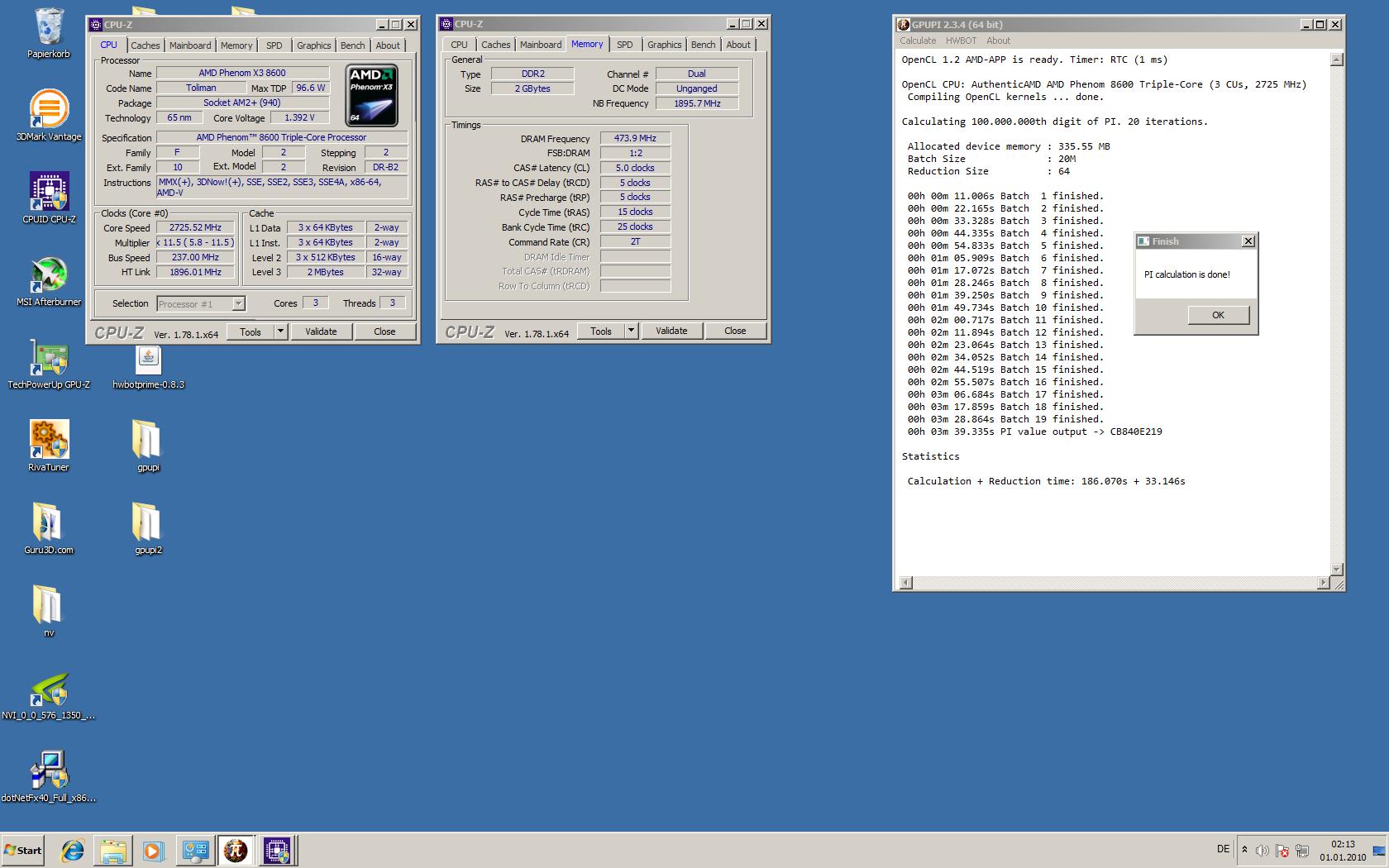Click the Core Voltage 1.392 V value

point(299,117)
